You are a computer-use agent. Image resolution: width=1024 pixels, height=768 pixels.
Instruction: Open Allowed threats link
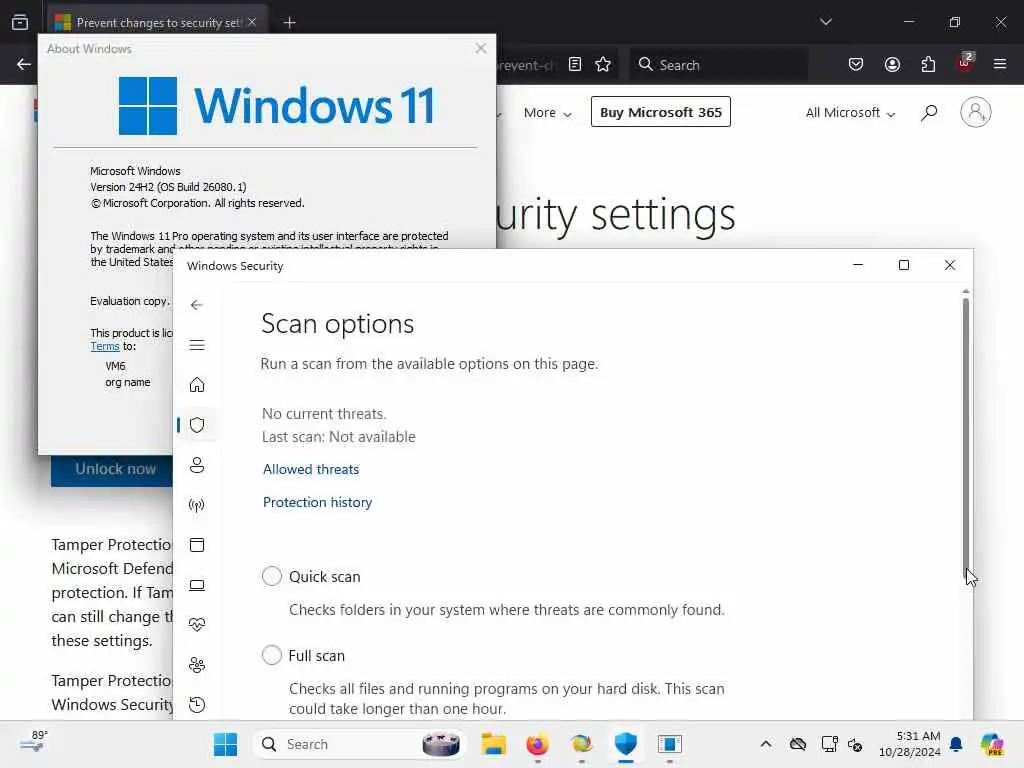pyautogui.click(x=311, y=469)
